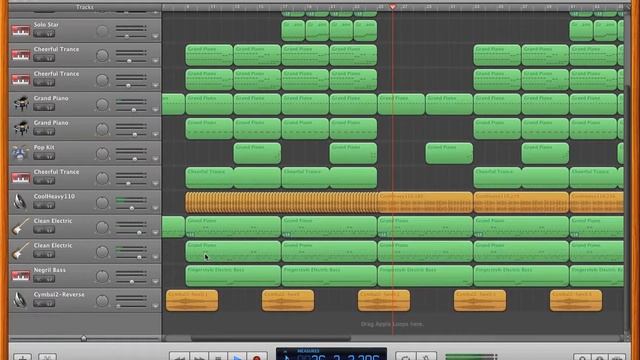
Task: Mute the Negril Bass track
Action: pos(39,279)
